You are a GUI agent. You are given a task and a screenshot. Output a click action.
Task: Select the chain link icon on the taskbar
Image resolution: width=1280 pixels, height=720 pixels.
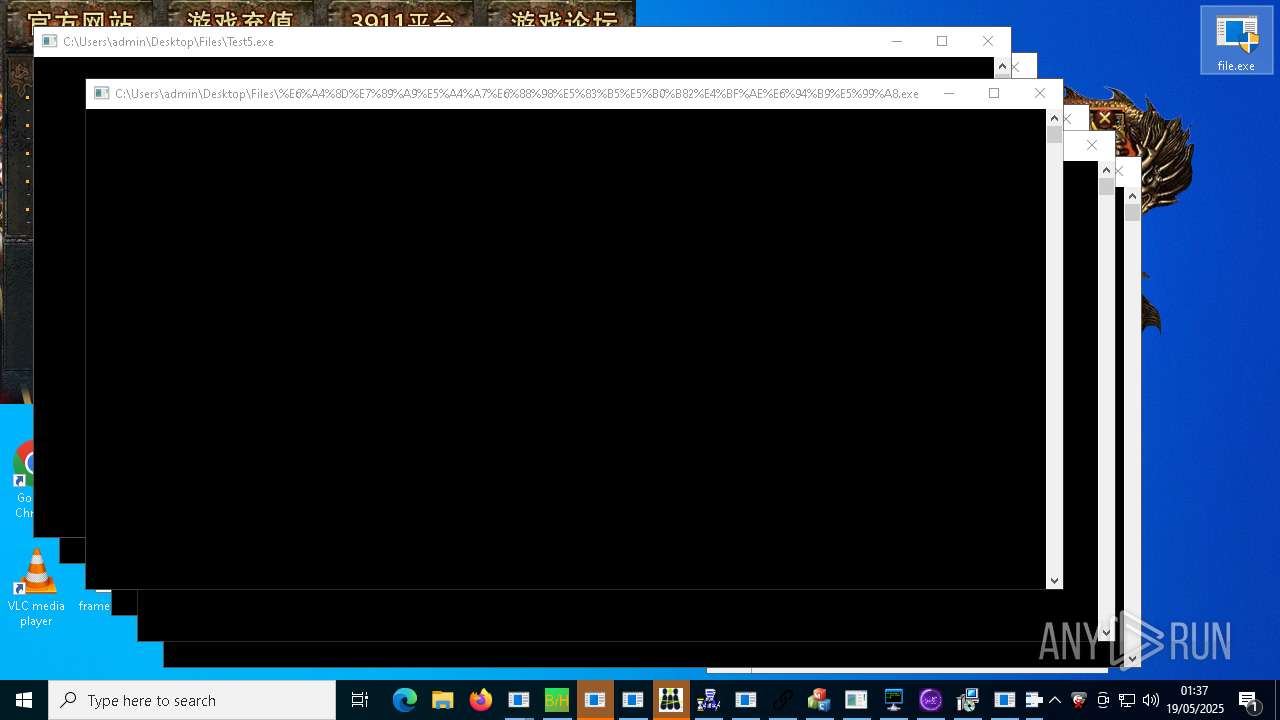click(781, 700)
